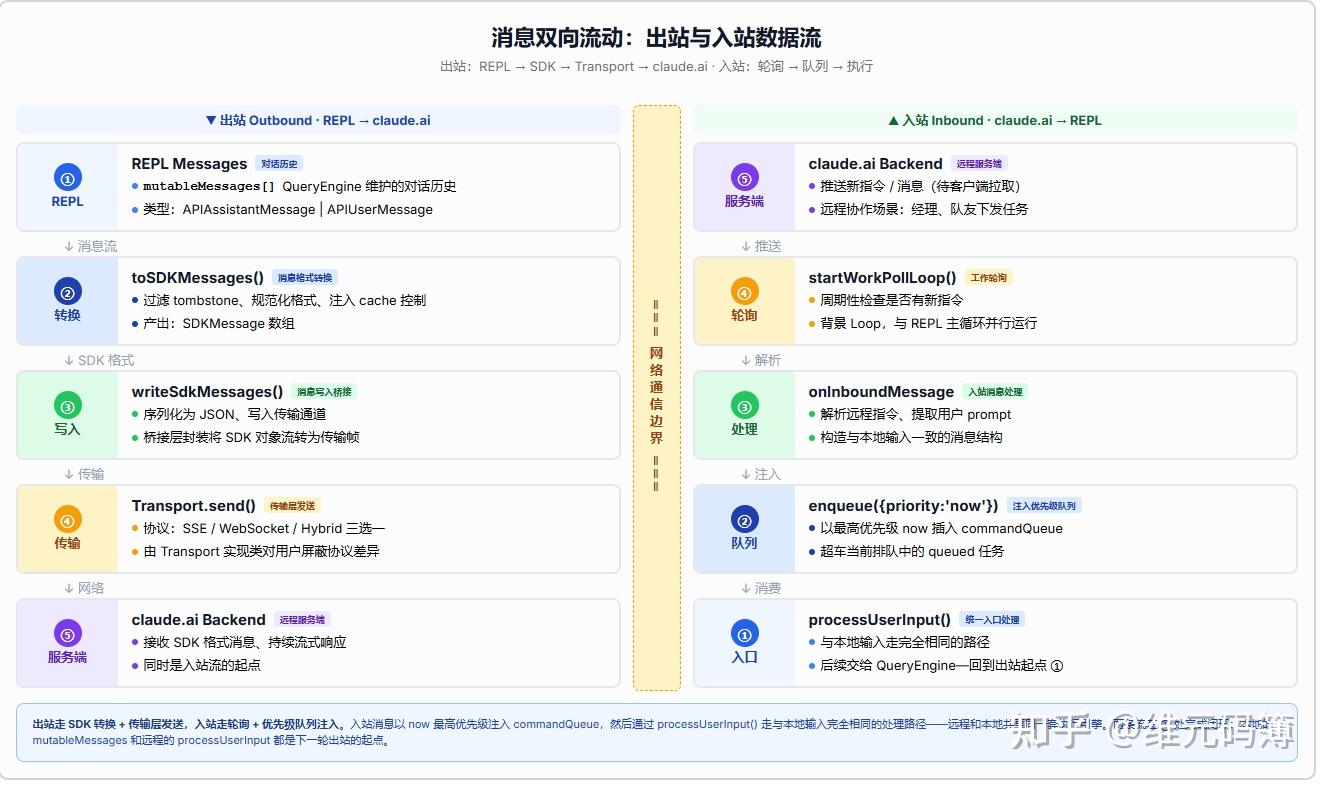Image resolution: width=1328 pixels, height=786 pixels.
Task: Collapse the 出站 Outbound section header
Action: pos(318,120)
